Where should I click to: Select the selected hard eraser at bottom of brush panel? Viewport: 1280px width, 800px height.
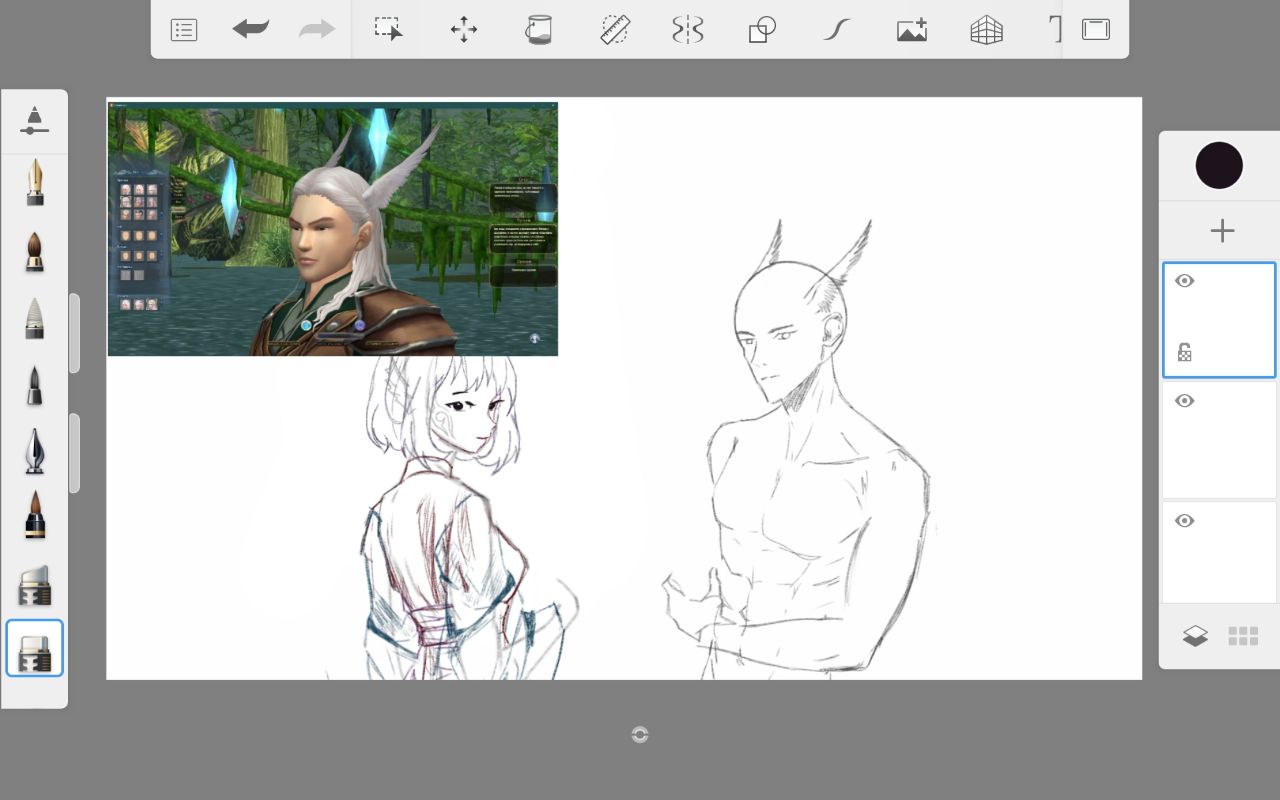34,648
